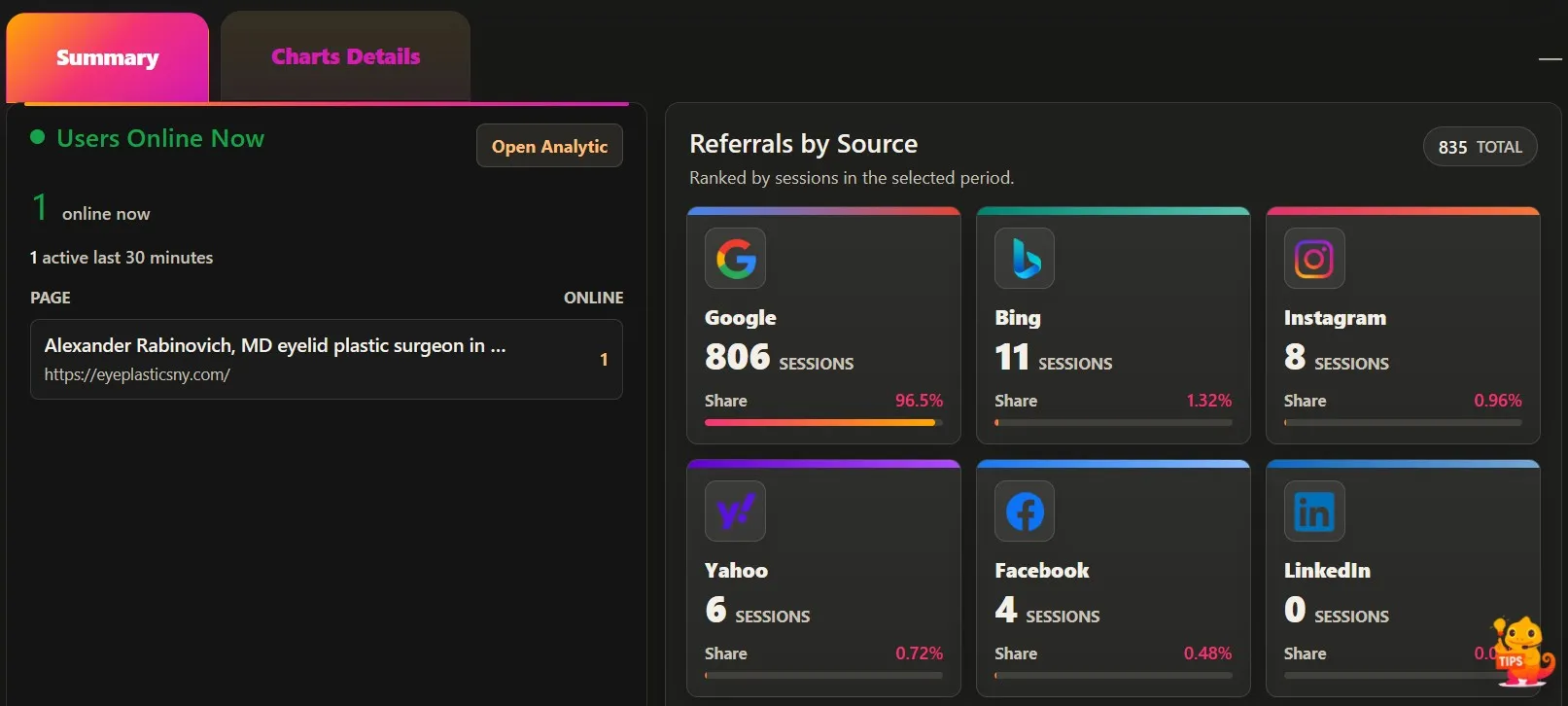Viewport: 1568px width, 706px height.
Task: Click the 'online now' counter text
Action: tap(106, 214)
